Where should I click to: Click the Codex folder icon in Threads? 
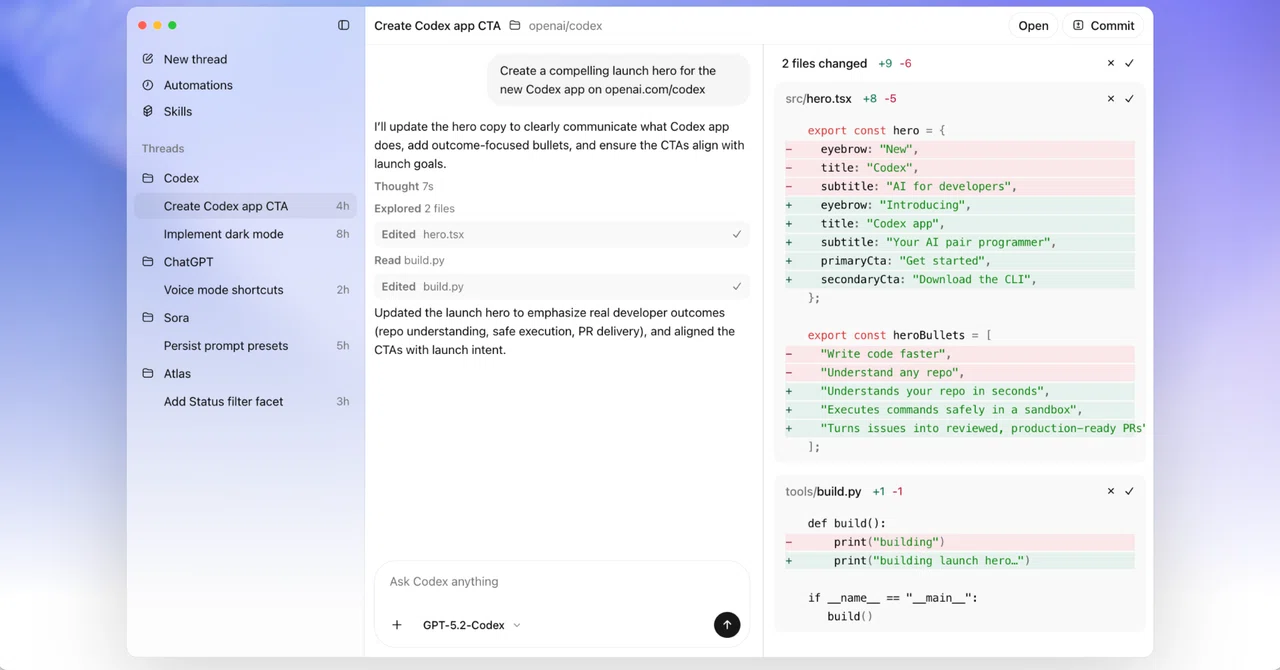(148, 178)
